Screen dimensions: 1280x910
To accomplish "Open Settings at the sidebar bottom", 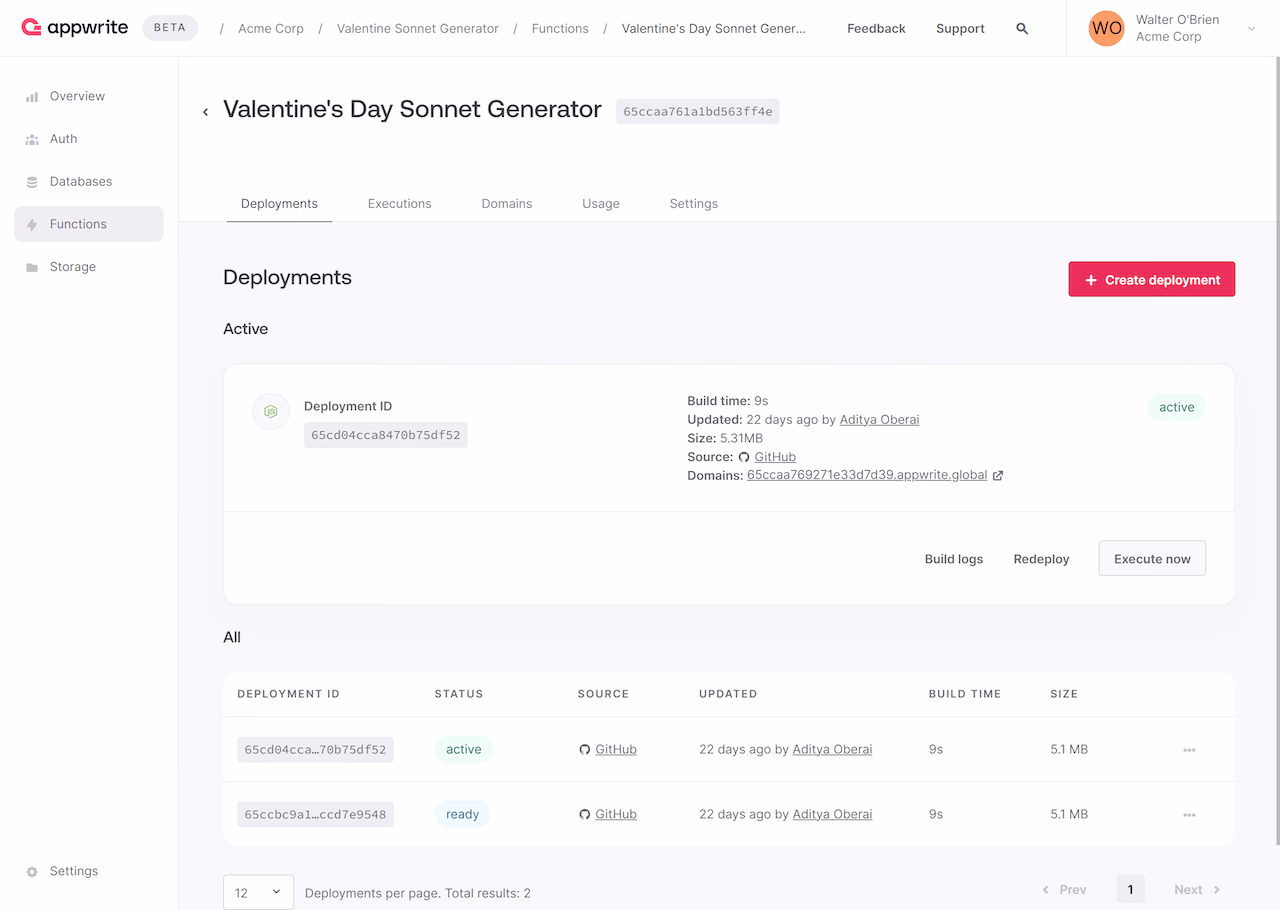I will pos(89,871).
